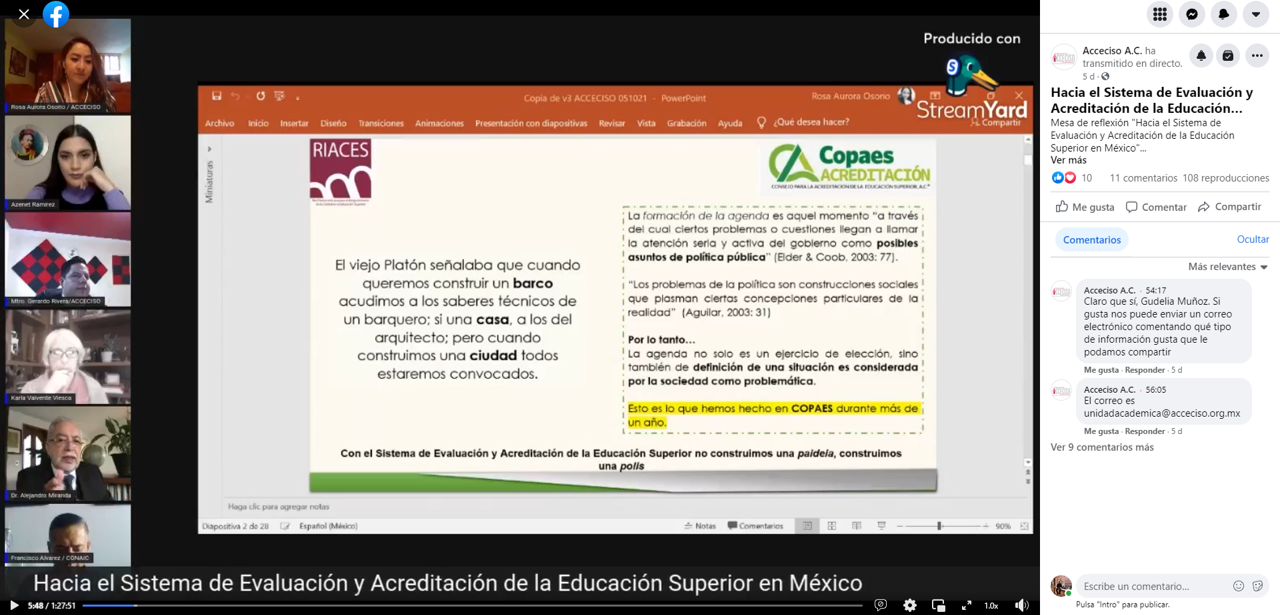This screenshot has width=1280, height=615.
Task: Like the comment with the email address
Action: tap(1101, 431)
